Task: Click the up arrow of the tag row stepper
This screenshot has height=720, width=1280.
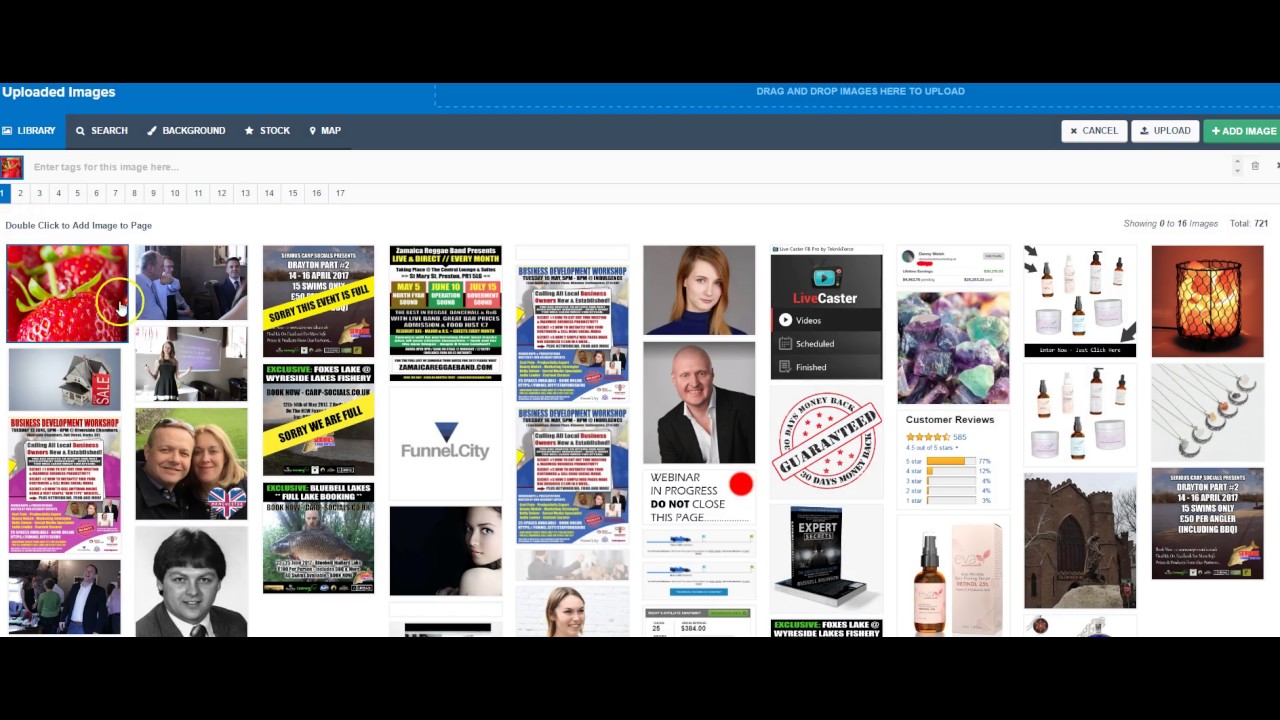Action: (x=1237, y=162)
